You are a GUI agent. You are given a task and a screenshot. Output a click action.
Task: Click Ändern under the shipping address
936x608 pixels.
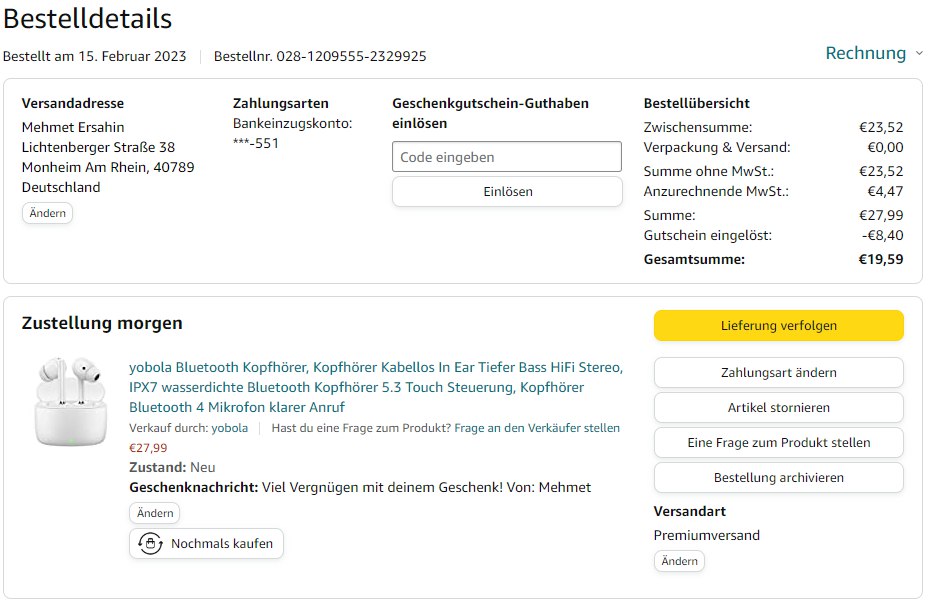[x=47, y=213]
